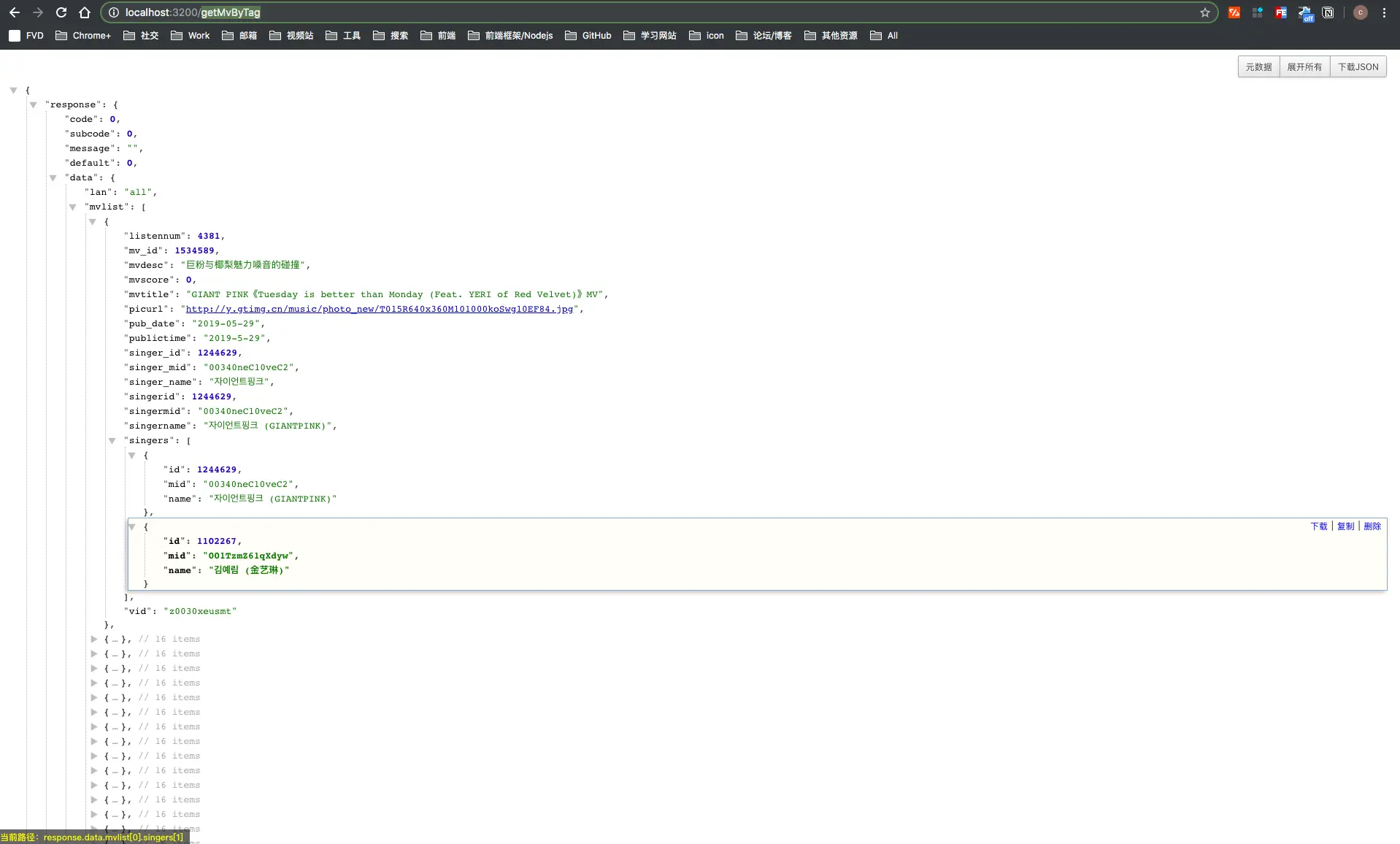Screen dimensions: 1400x844
Task: Open the orange code extension icon
Action: (1234, 12)
